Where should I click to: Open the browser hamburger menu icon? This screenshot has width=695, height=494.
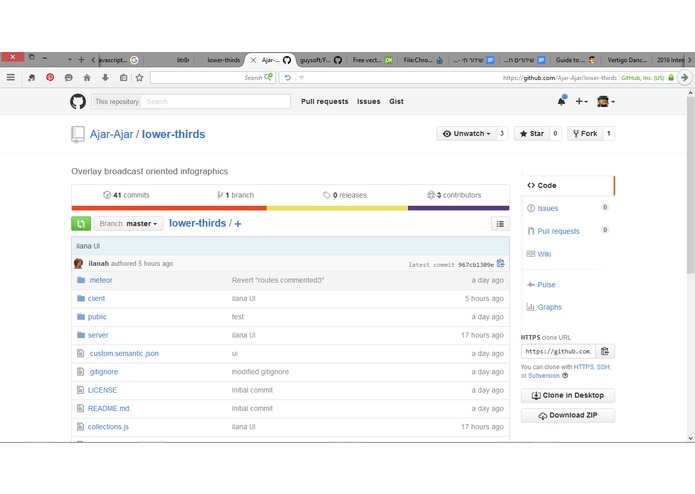tap(11, 78)
